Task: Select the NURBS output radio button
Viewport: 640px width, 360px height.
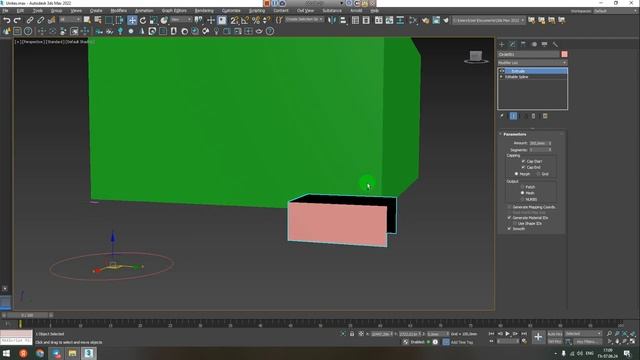Action: tap(522, 199)
